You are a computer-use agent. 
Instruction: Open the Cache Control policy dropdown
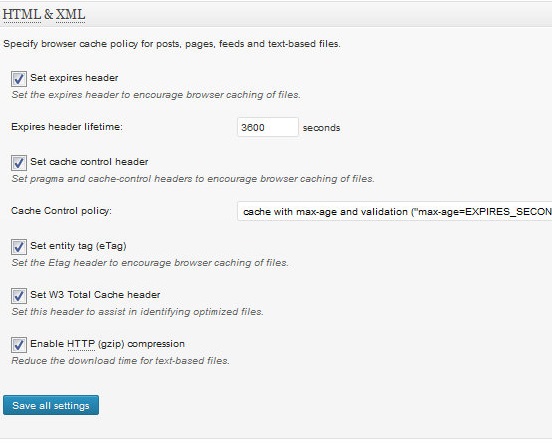click(x=395, y=211)
